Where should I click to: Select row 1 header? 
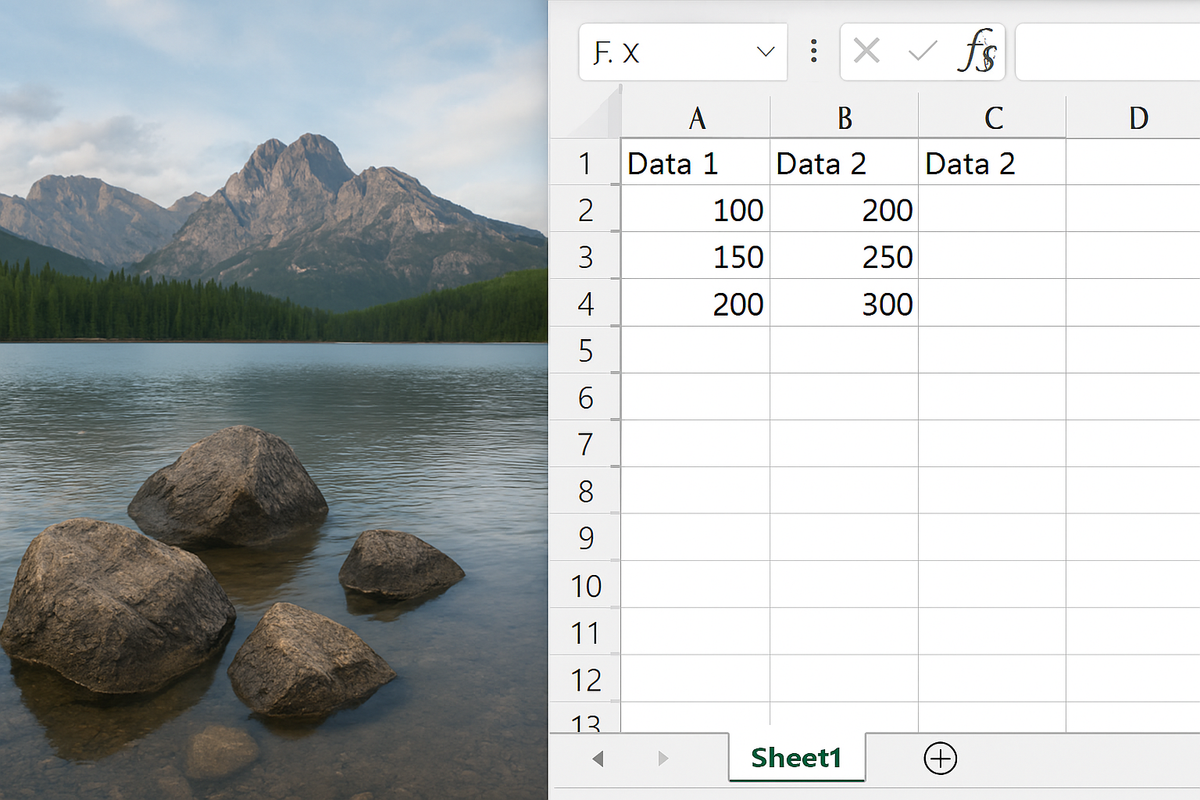coord(585,163)
